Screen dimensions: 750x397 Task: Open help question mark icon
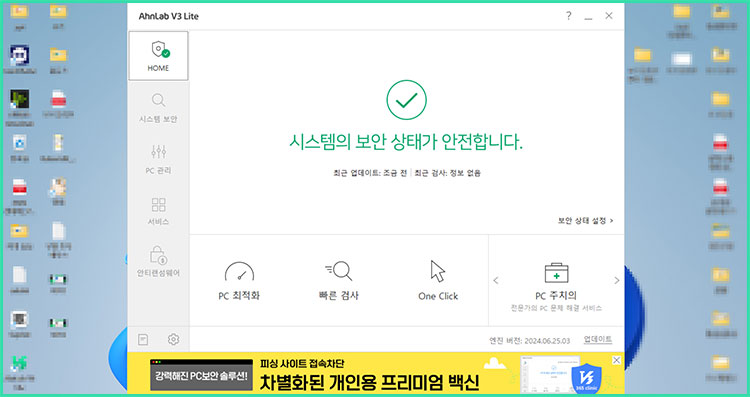pyautogui.click(x=568, y=16)
